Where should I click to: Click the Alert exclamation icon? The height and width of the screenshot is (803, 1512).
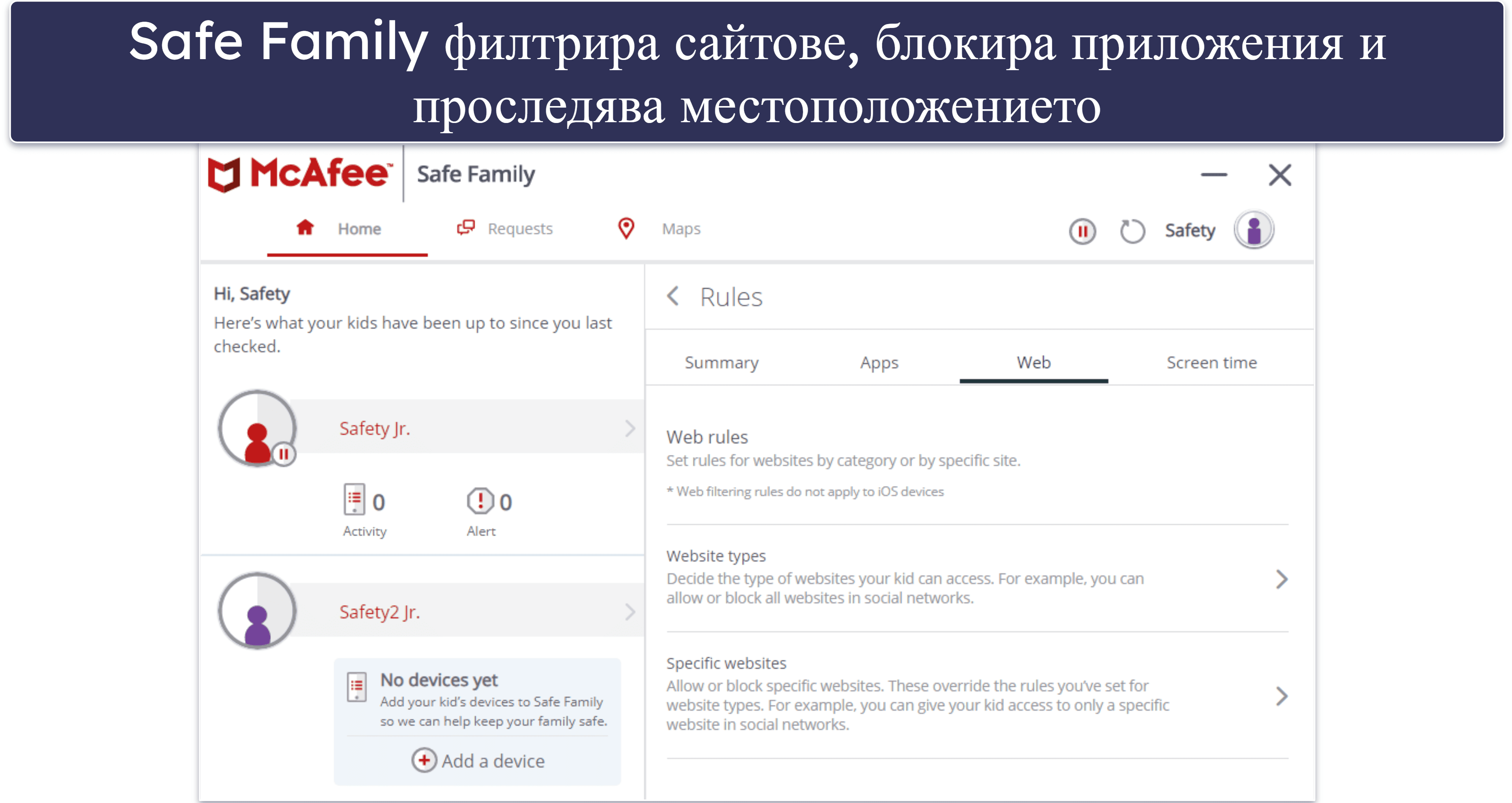tap(480, 501)
